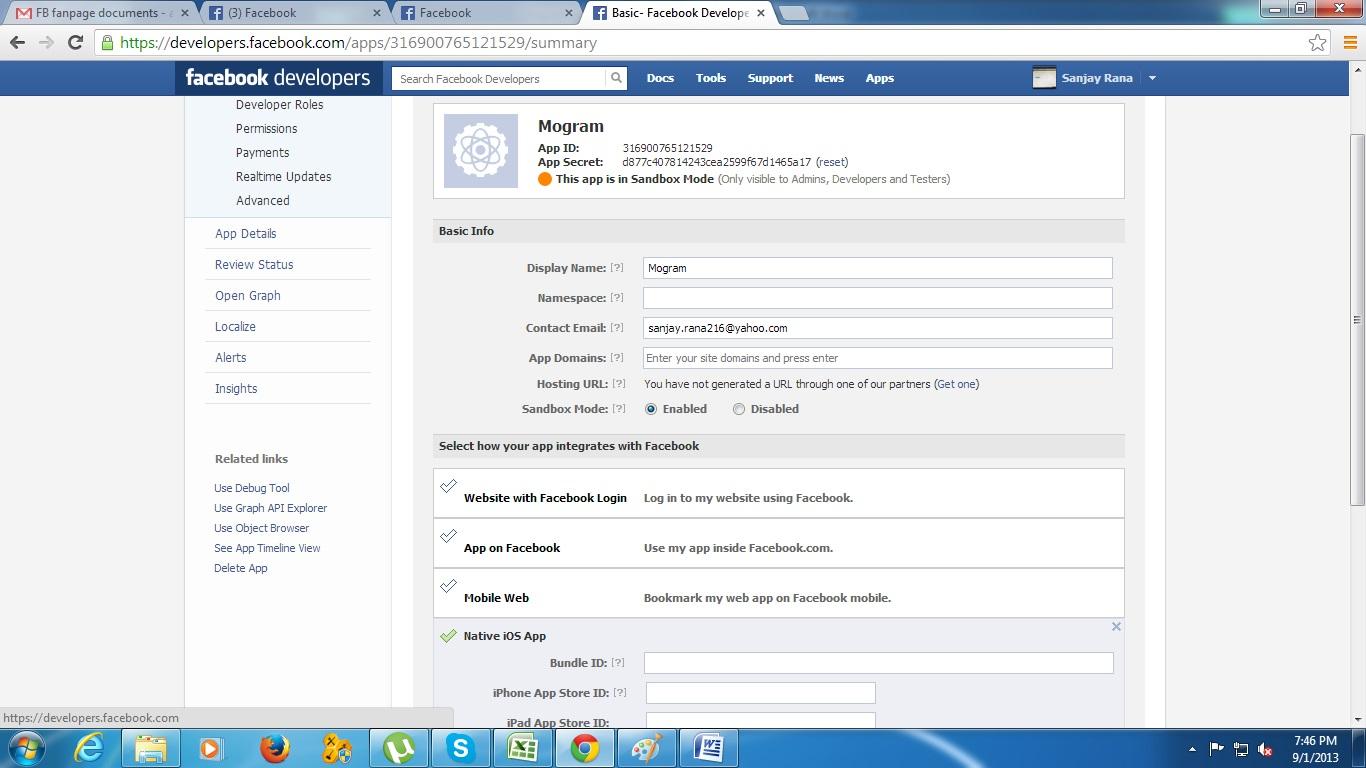Open the Apps menu
This screenshot has height=768, width=1366.
[880, 78]
